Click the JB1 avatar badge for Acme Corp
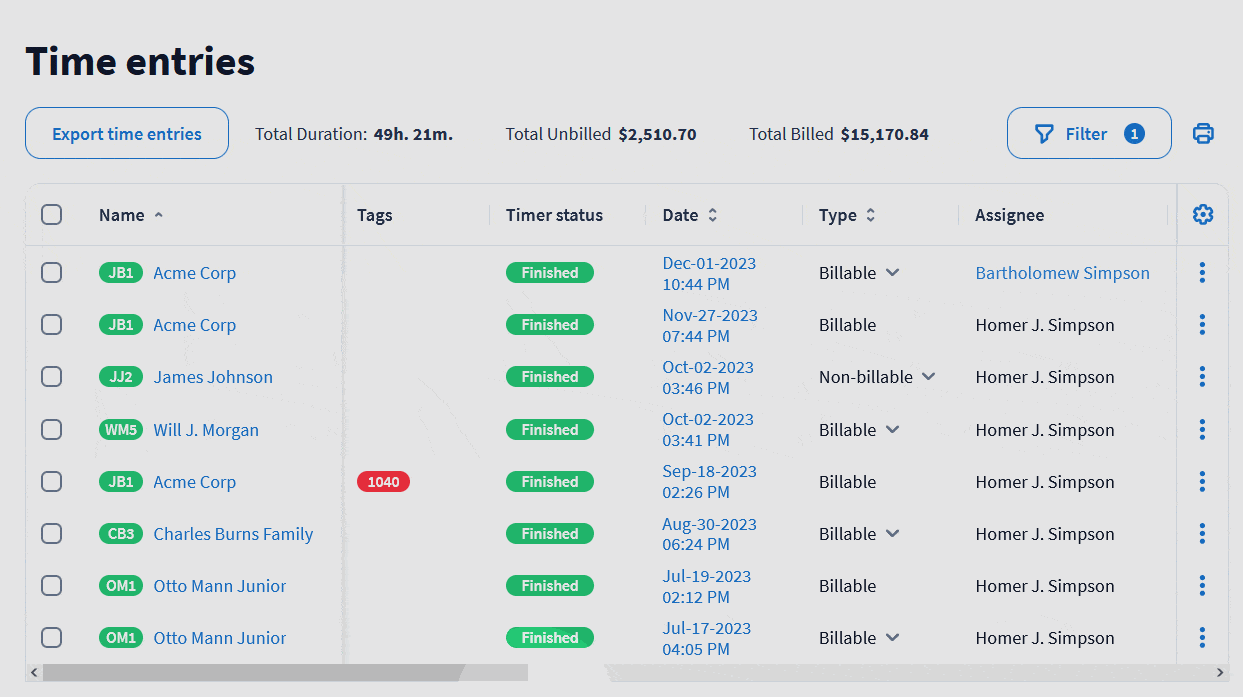Image resolution: width=1243 pixels, height=697 pixels. [120, 272]
